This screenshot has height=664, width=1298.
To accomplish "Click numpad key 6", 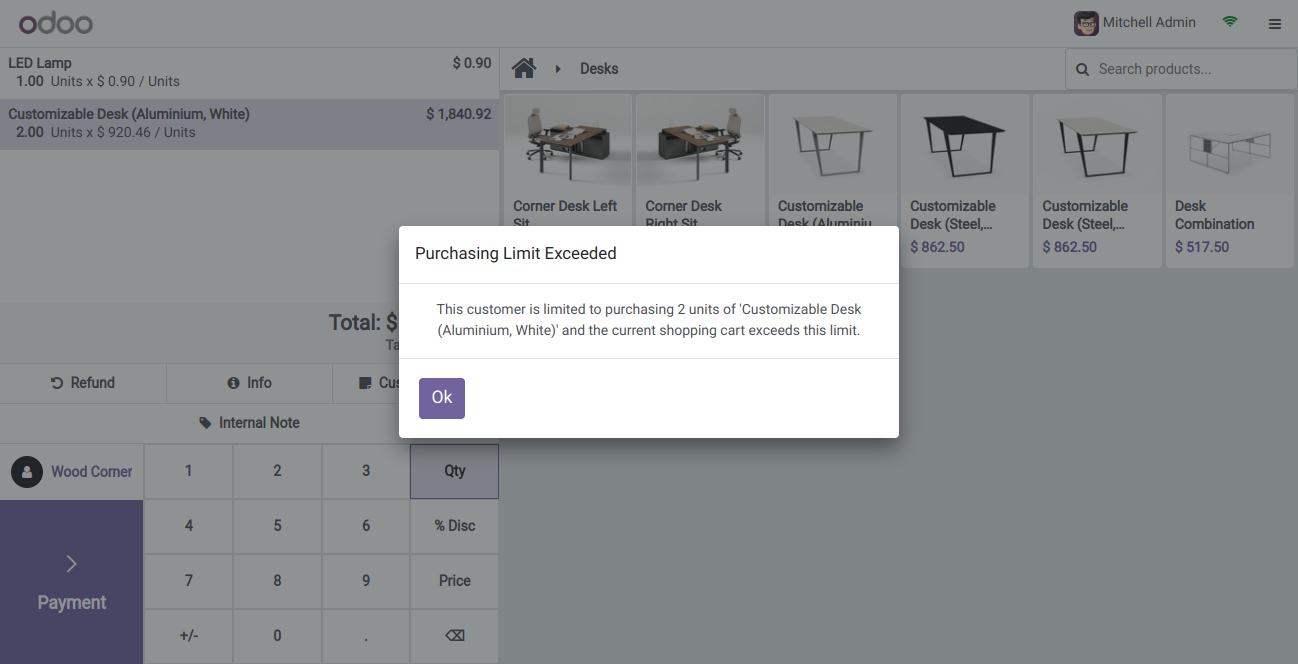I will [x=366, y=526].
